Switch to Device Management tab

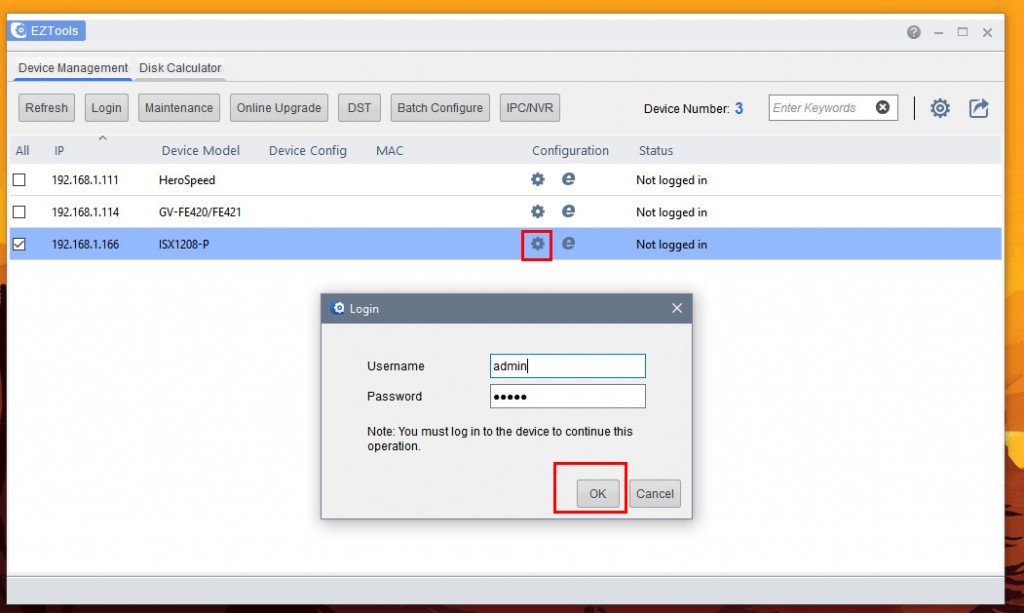(x=72, y=68)
